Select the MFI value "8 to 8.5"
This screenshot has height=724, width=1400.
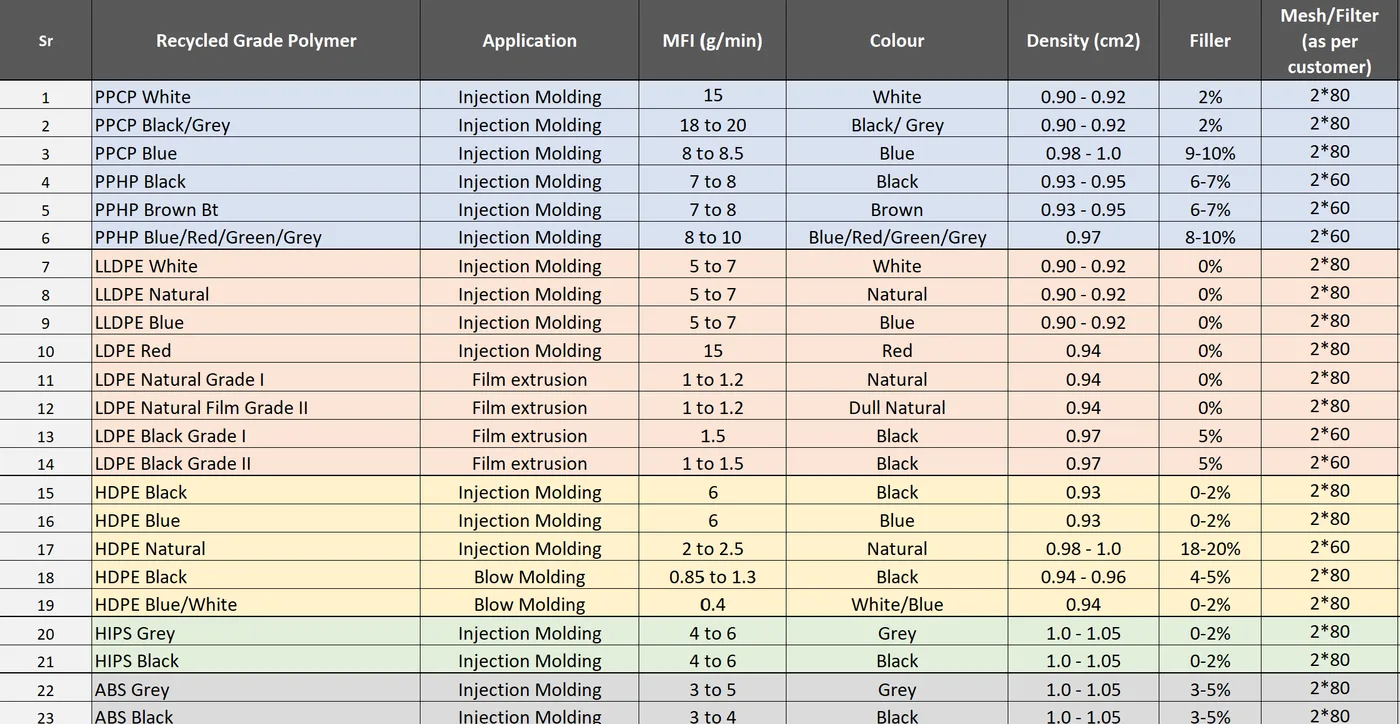(712, 153)
